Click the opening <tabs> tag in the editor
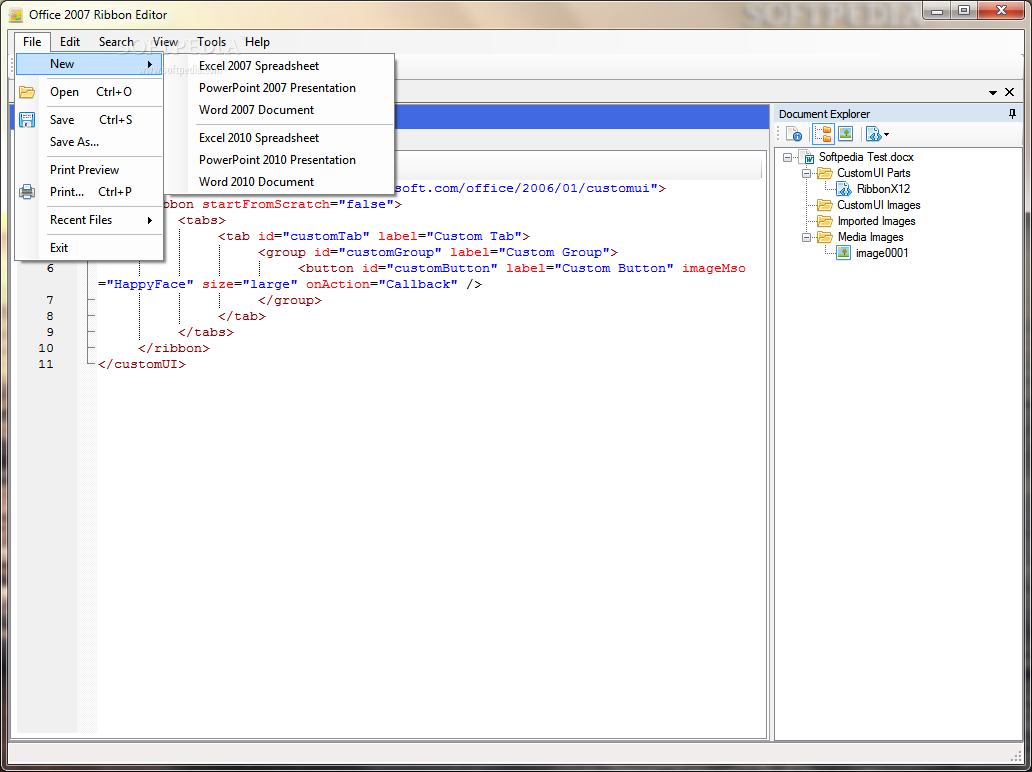The height and width of the screenshot is (772, 1032). point(201,220)
